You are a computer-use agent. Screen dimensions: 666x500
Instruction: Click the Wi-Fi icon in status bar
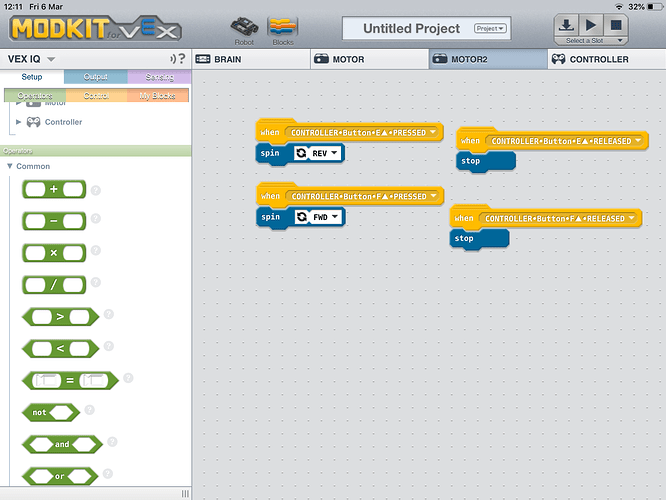[x=619, y=7]
